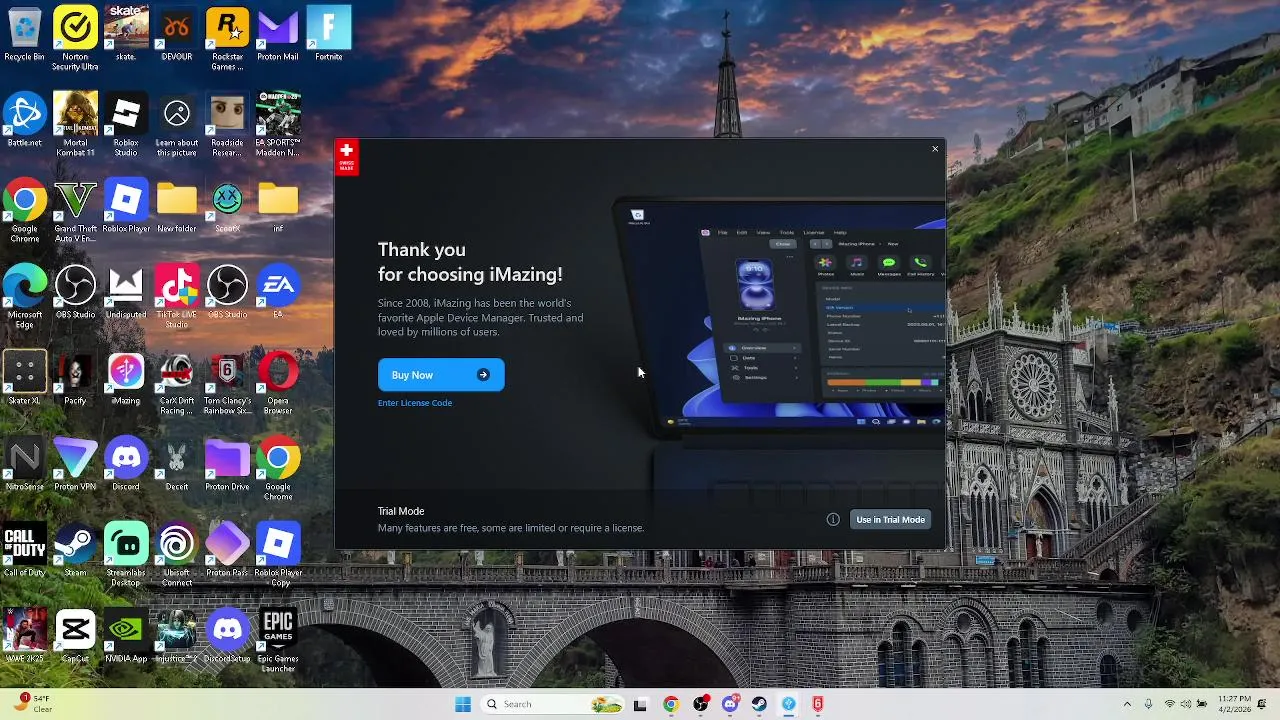This screenshot has width=1280, height=720.
Task: Select the ScootX desktop shortcut
Action: pyautogui.click(x=227, y=207)
